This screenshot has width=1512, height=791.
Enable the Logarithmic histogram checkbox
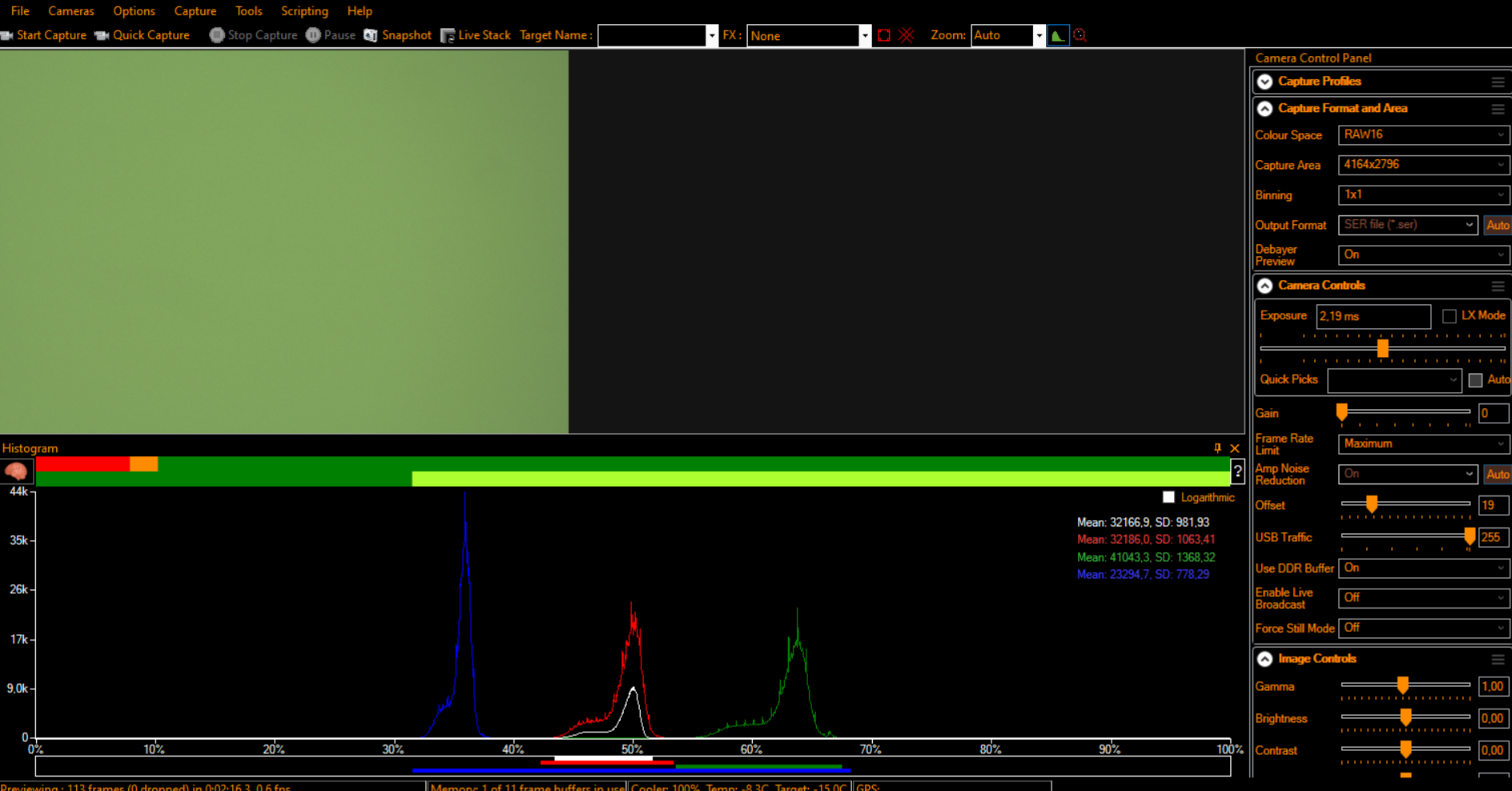(x=1168, y=497)
